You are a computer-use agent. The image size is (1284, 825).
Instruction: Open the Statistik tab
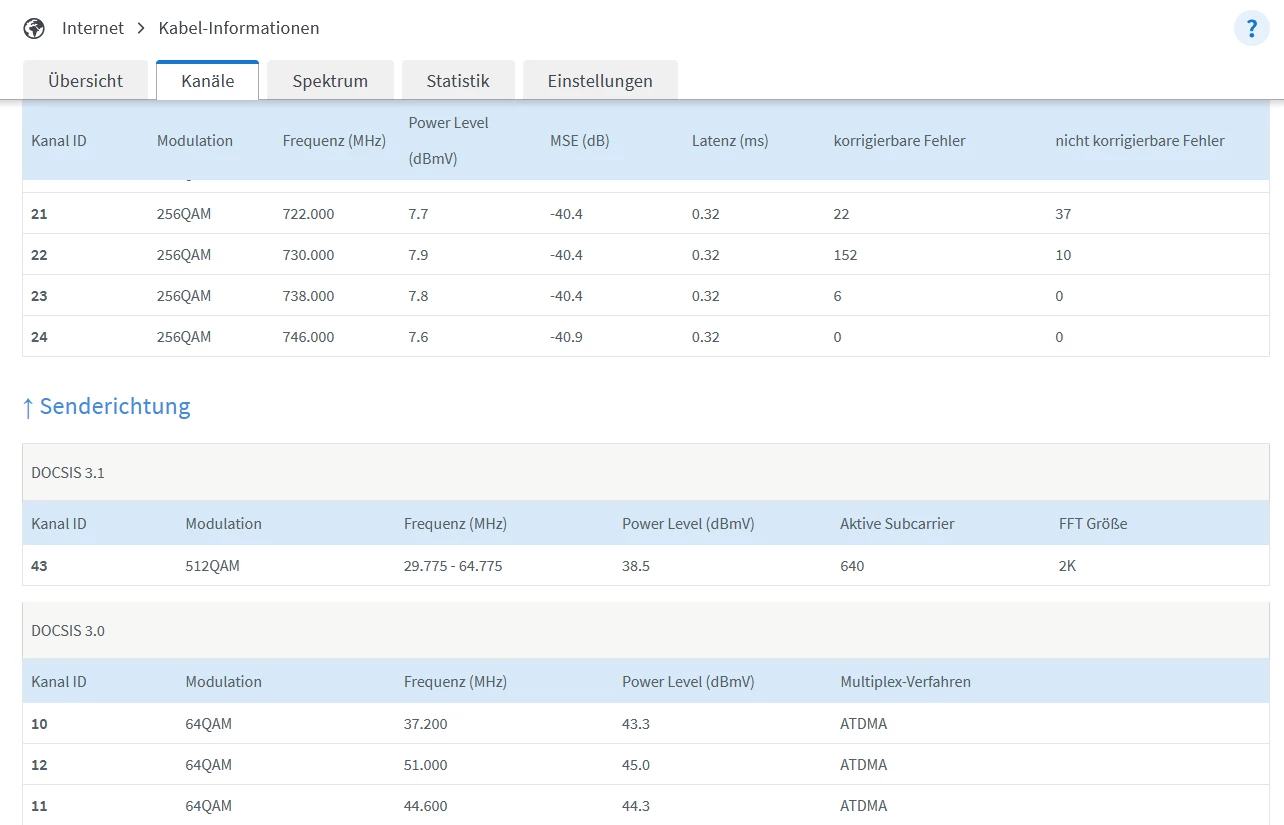(457, 81)
